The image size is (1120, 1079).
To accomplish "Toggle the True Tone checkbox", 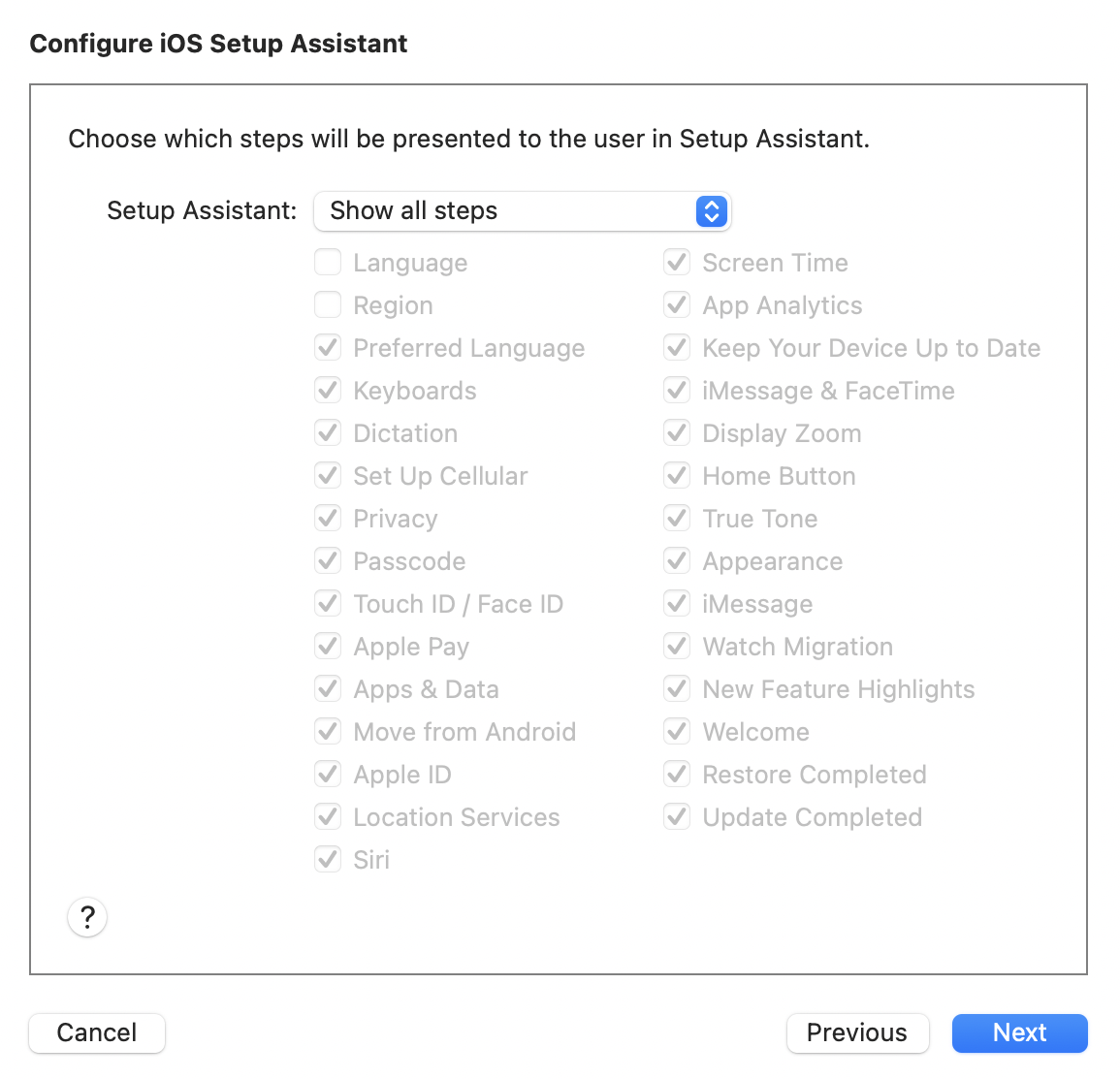I will point(677,518).
